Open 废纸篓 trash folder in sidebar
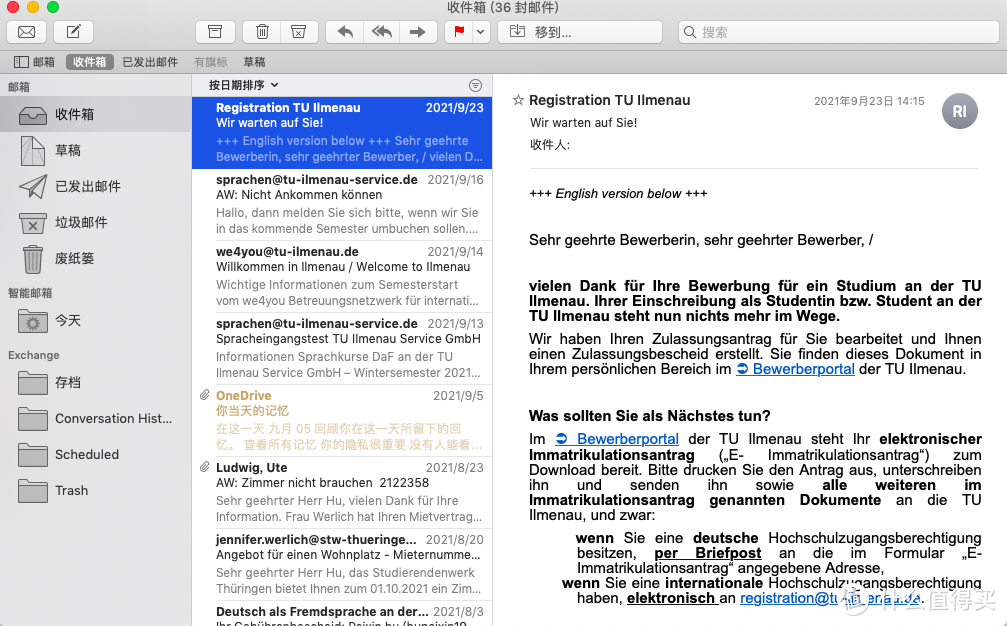1007x626 pixels. tap(96, 258)
